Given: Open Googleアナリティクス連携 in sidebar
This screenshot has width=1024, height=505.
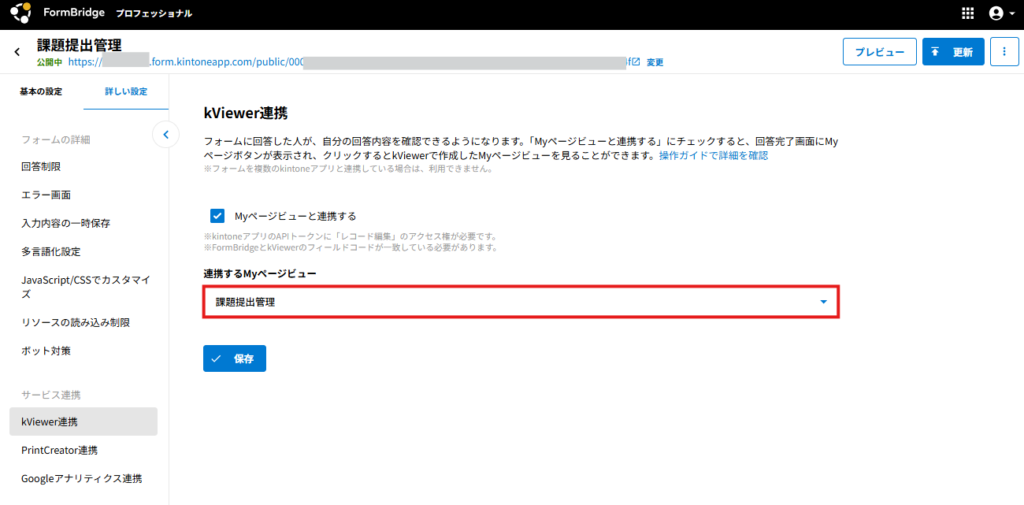Looking at the screenshot, I should pyautogui.click(x=81, y=479).
